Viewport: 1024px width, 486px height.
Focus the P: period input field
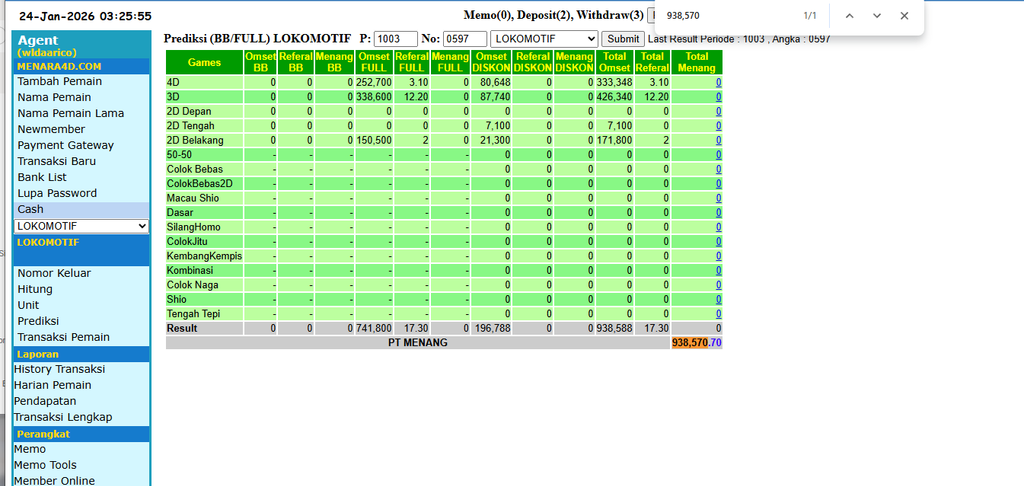click(396, 39)
